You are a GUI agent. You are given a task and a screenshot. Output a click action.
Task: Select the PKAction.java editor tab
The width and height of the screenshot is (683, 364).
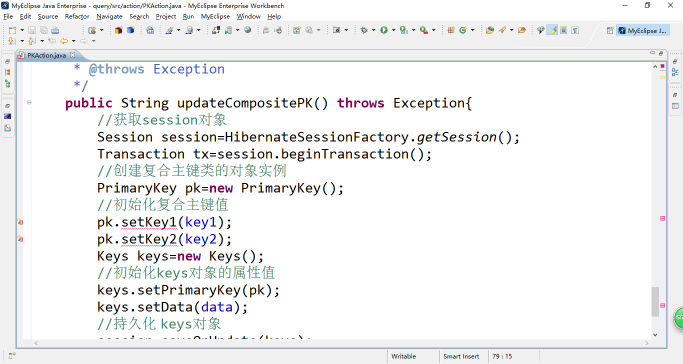[47, 55]
